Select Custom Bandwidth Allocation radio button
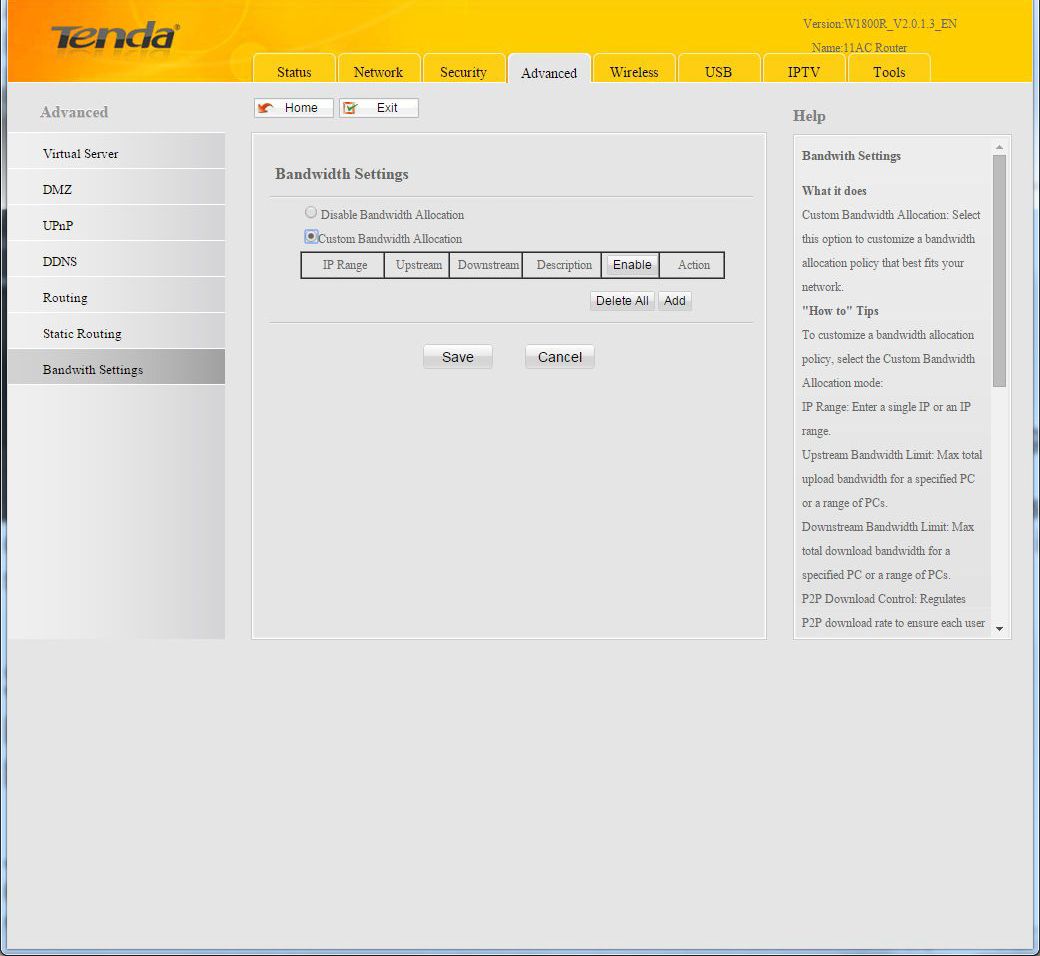The image size is (1040, 956). (311, 237)
